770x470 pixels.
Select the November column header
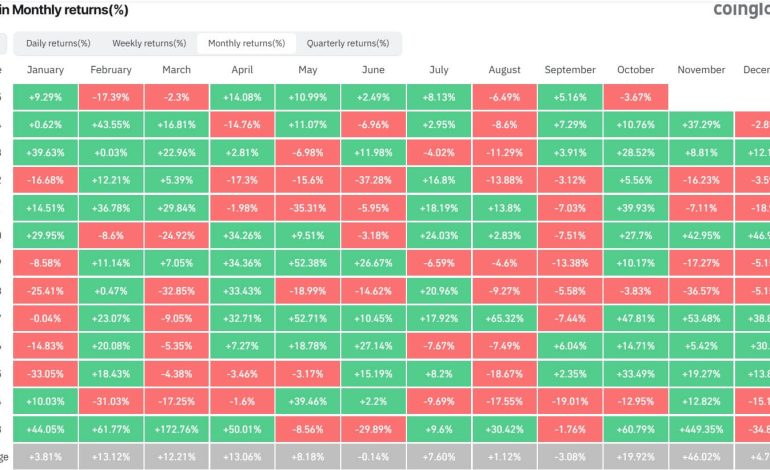700,70
